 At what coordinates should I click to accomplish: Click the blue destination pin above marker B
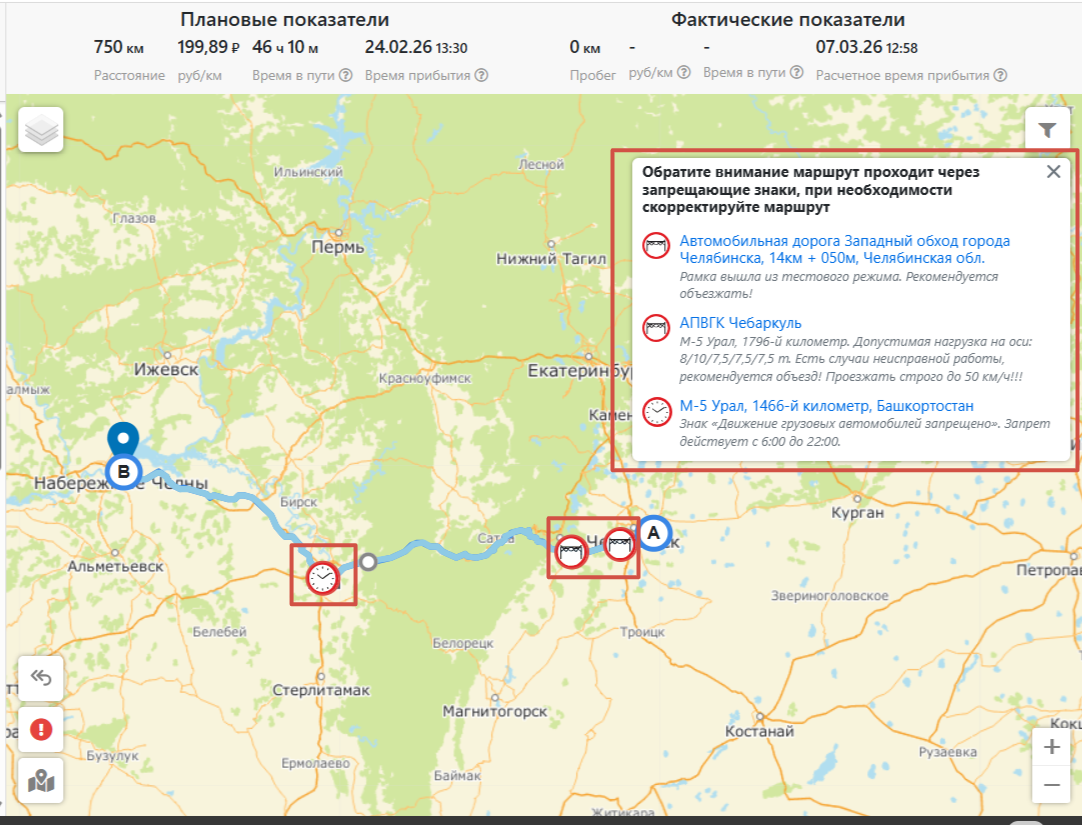(123, 439)
